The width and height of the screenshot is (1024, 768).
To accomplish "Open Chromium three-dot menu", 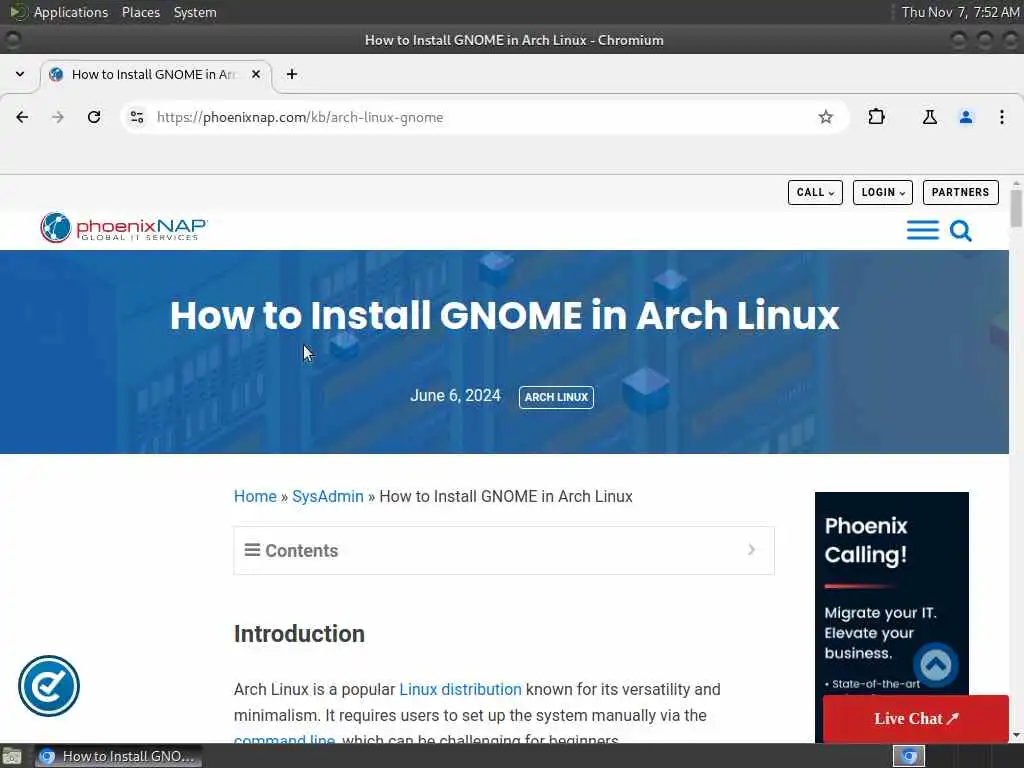I will (x=1002, y=117).
